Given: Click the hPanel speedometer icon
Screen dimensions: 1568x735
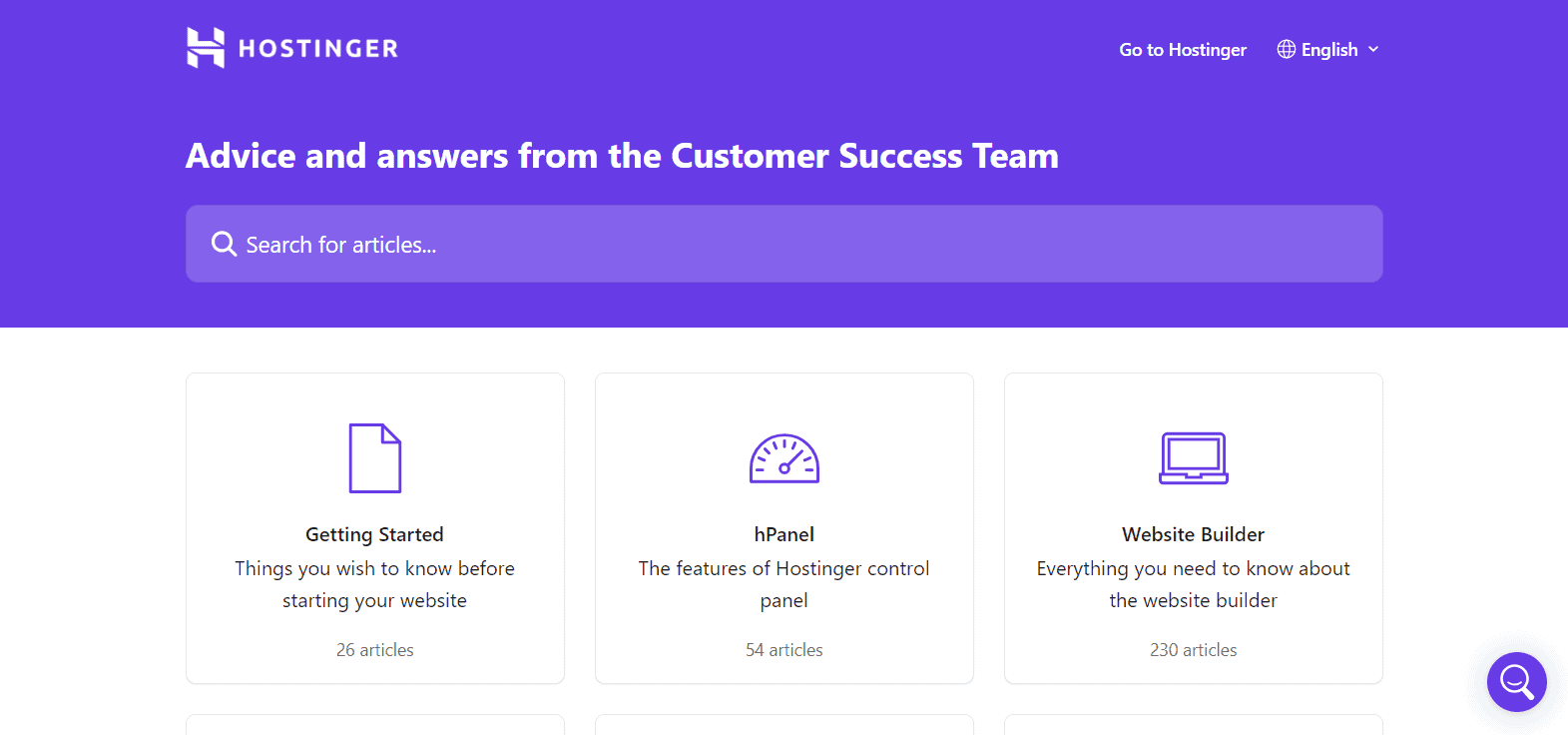Looking at the screenshot, I should (x=784, y=459).
